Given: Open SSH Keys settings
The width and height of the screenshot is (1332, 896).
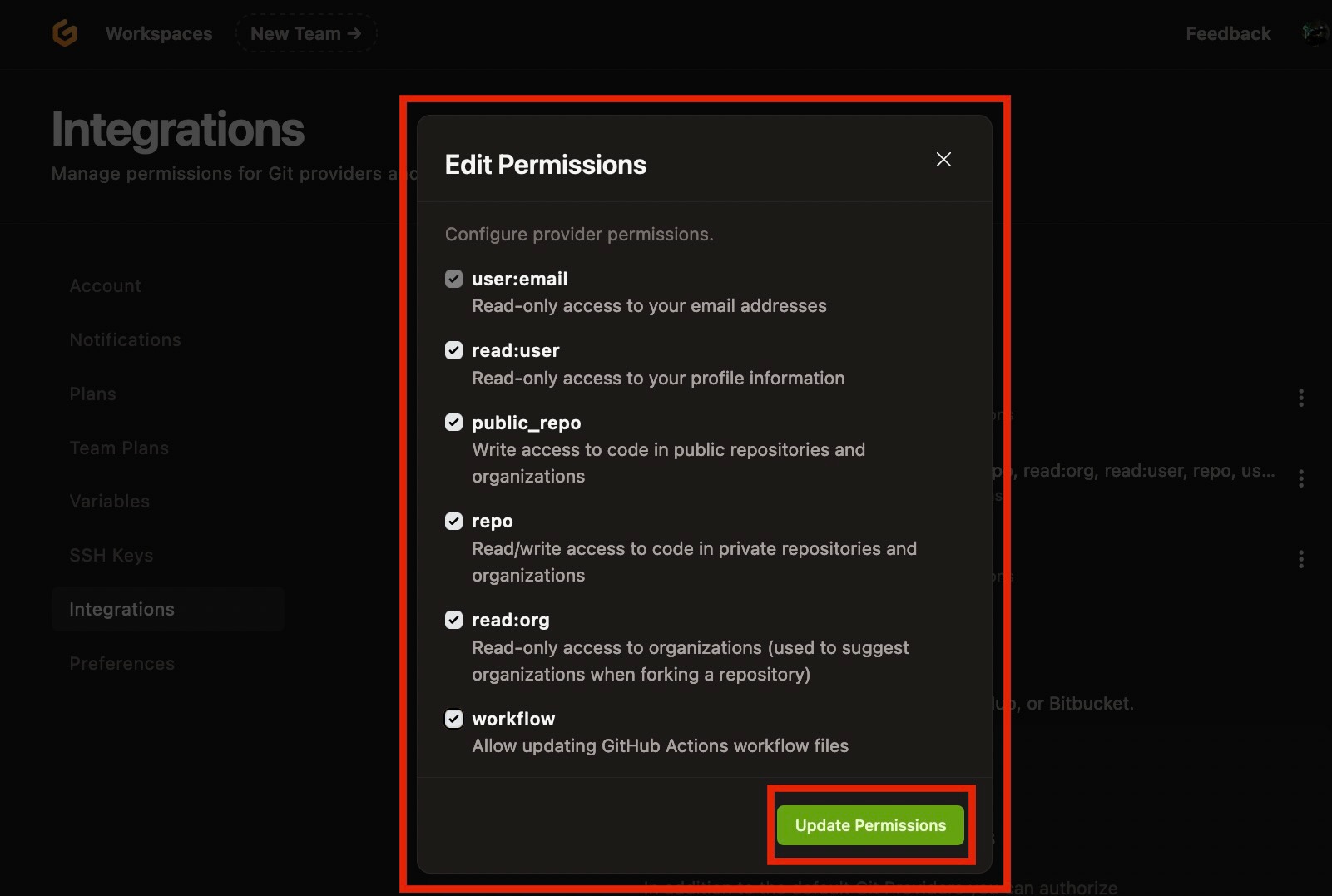Looking at the screenshot, I should tap(111, 555).
